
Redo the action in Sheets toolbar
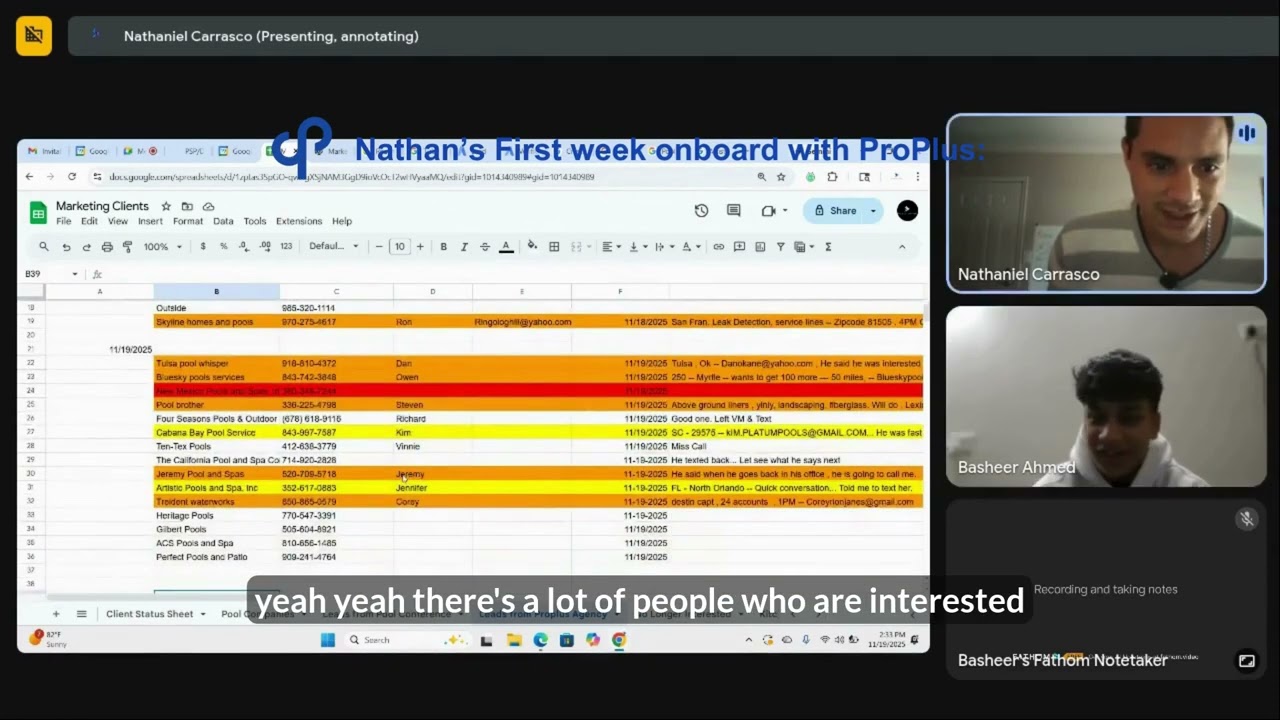click(86, 247)
